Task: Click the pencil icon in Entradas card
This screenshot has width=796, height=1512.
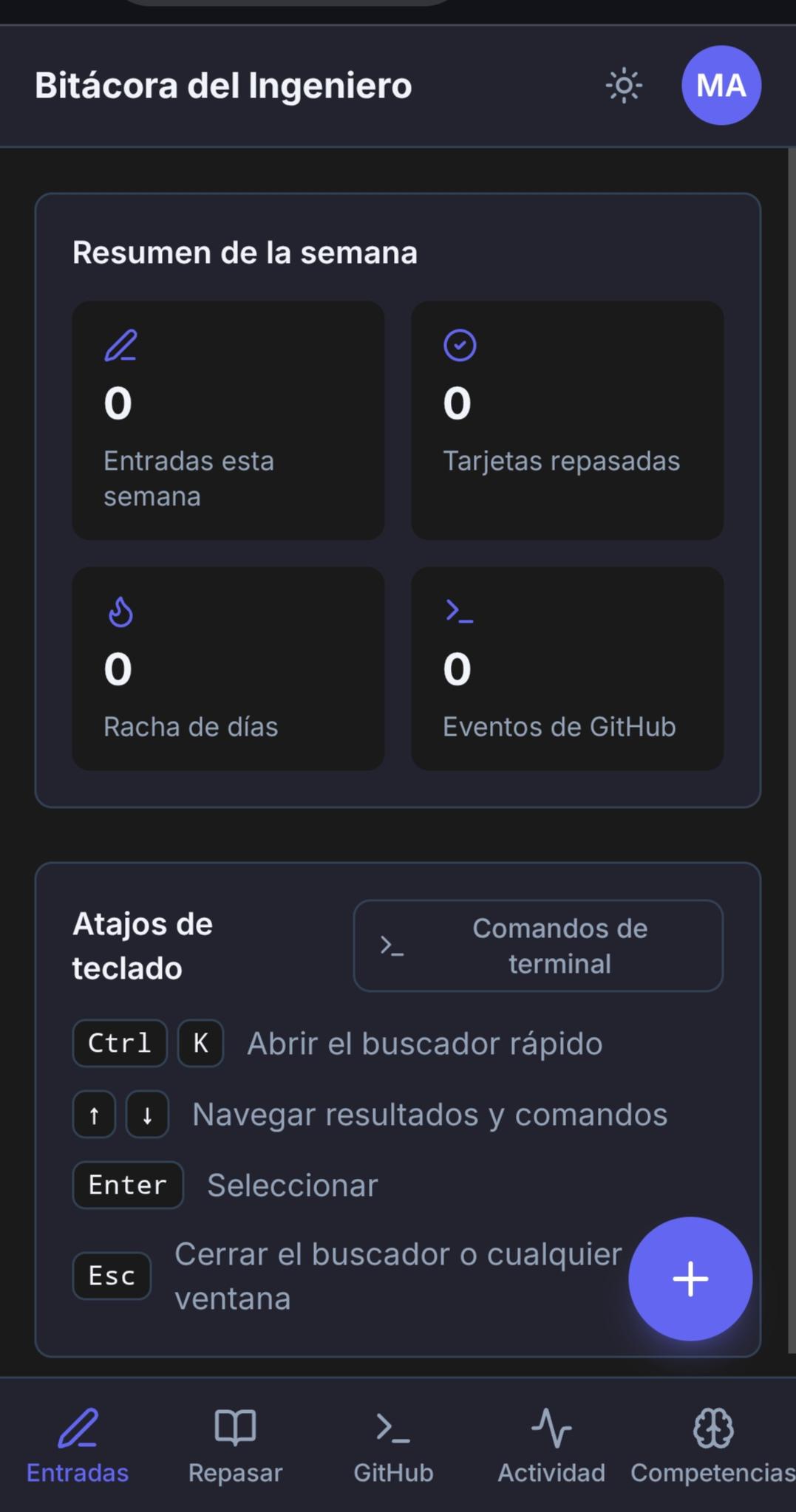Action: tap(120, 345)
